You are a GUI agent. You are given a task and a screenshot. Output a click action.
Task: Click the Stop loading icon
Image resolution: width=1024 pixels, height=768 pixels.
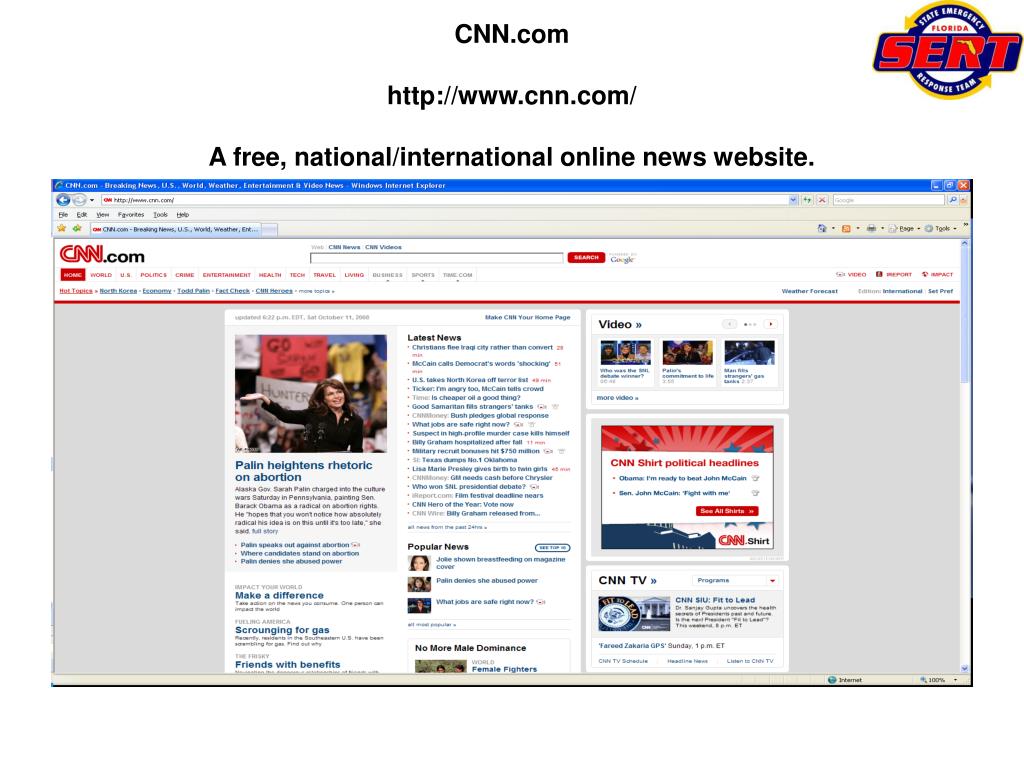tap(822, 200)
